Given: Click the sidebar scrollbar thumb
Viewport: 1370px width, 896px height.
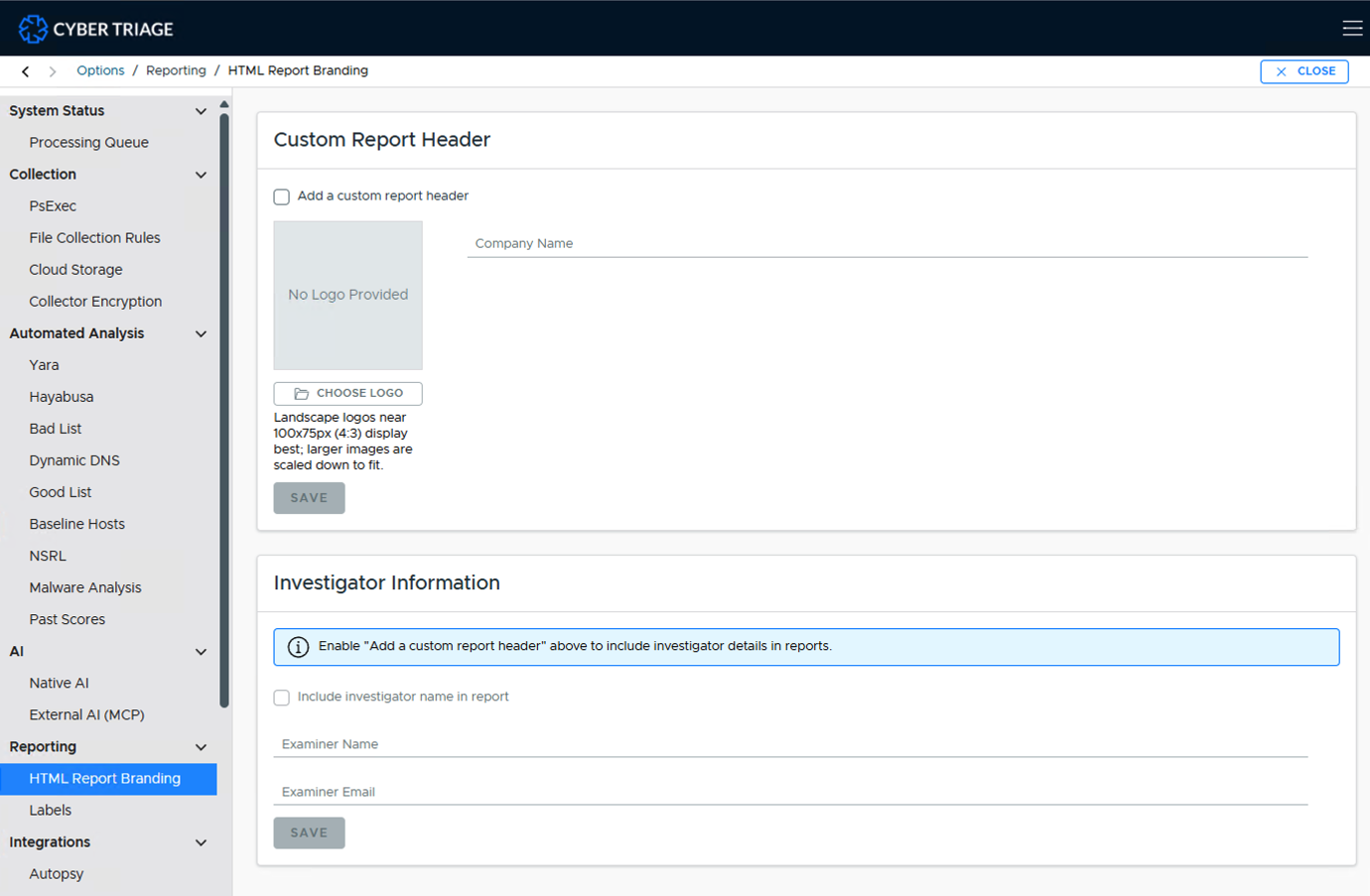Looking at the screenshot, I should (224, 411).
